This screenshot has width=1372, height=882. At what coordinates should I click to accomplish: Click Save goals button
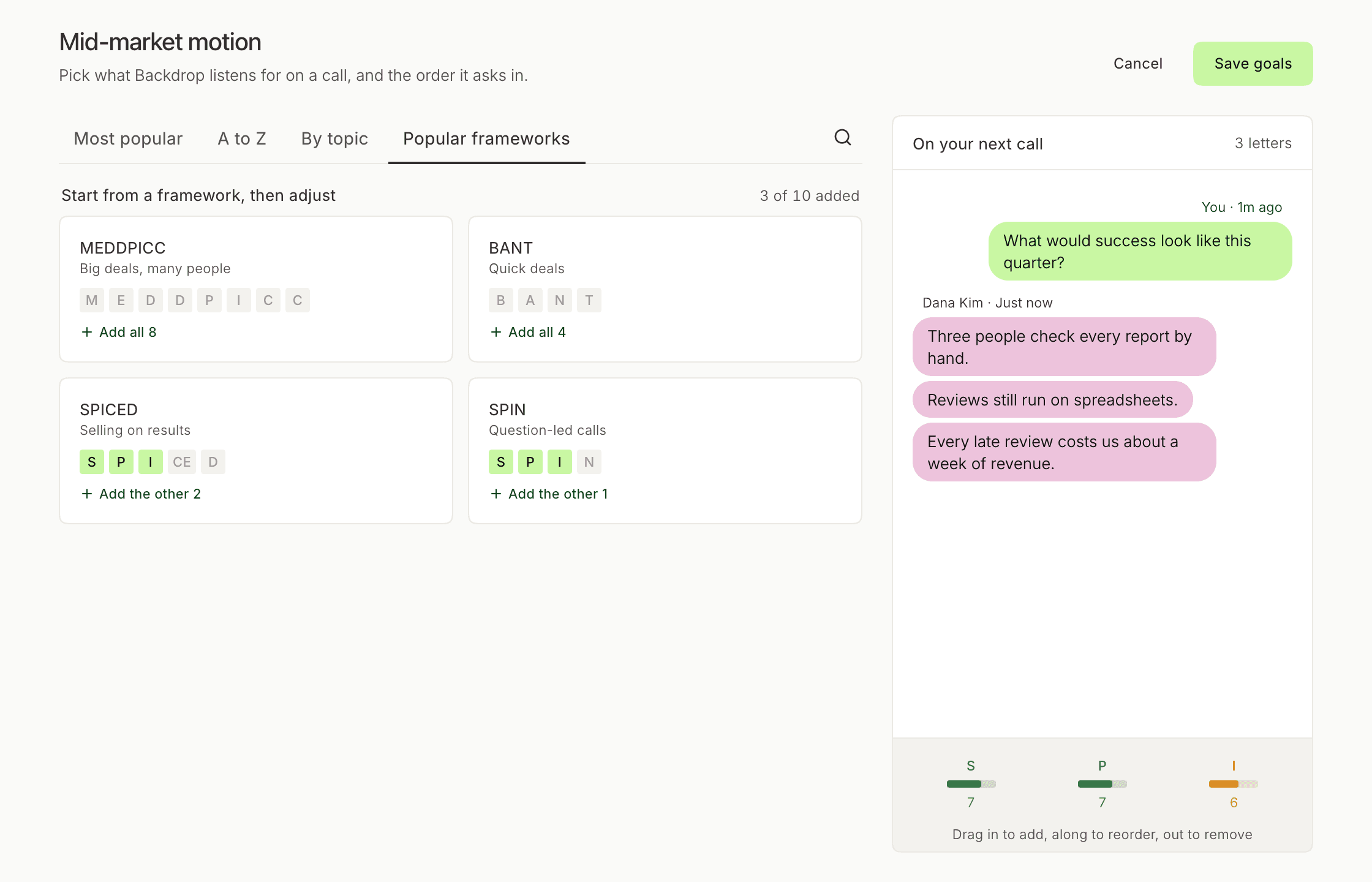(x=1253, y=64)
